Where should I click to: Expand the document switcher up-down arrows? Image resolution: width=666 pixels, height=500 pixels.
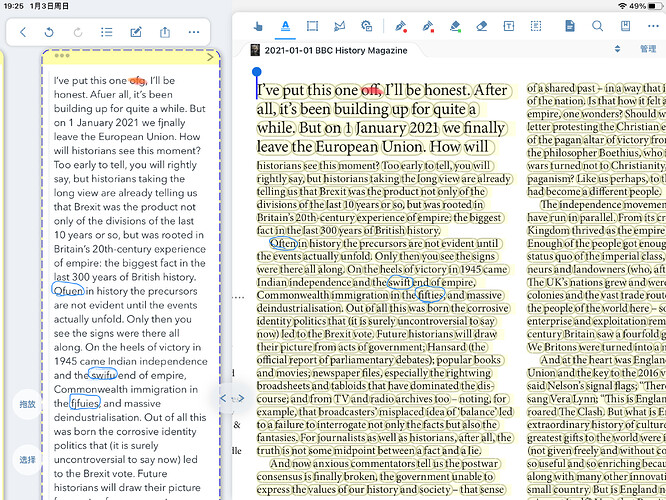617,49
